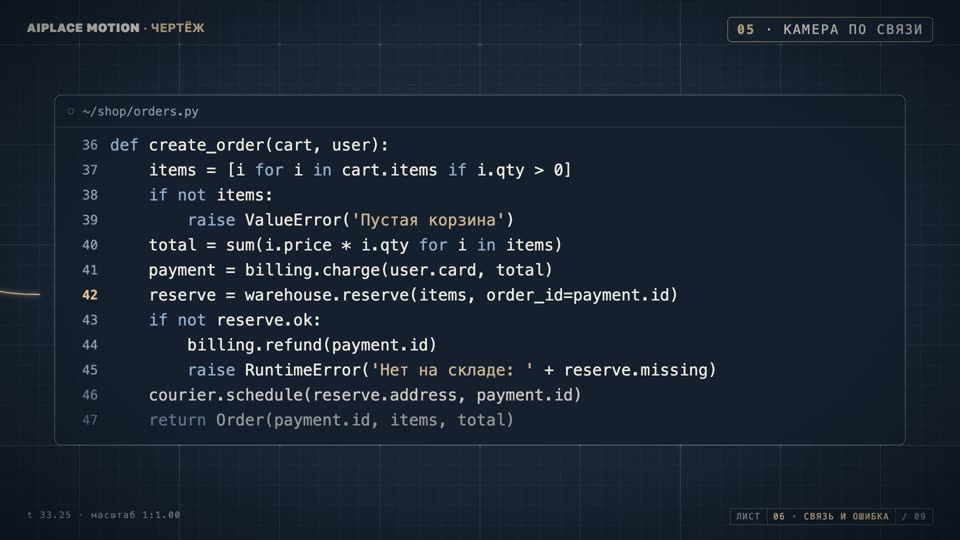Click the масштаб 1:1.00 scale readout
960x540 pixels.
(x=135, y=515)
